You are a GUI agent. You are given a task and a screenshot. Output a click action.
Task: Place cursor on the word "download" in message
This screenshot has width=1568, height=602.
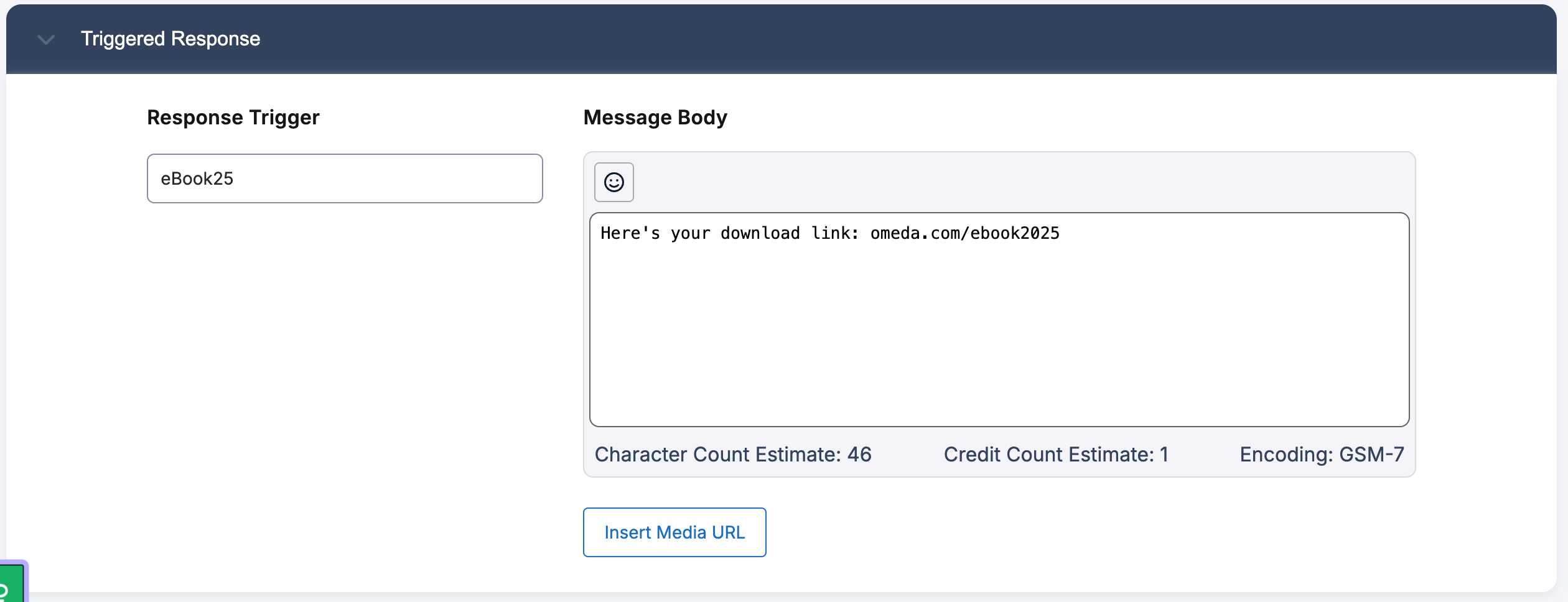(760, 233)
